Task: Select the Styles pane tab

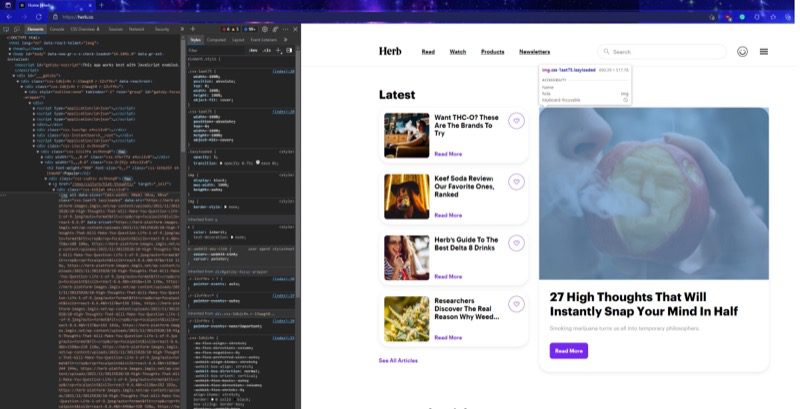Action: tap(195, 40)
